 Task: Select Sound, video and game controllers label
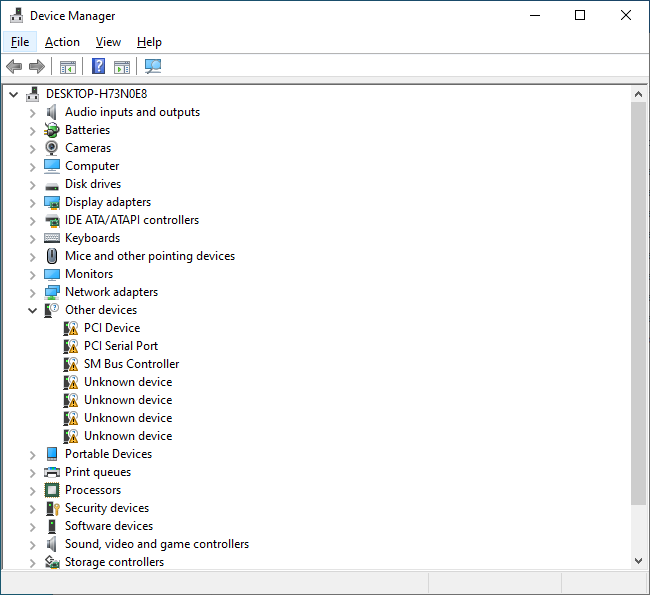click(x=157, y=544)
